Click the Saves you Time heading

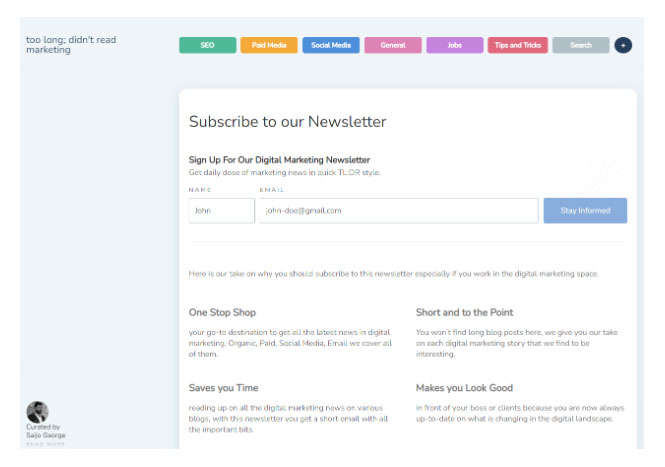(x=224, y=388)
